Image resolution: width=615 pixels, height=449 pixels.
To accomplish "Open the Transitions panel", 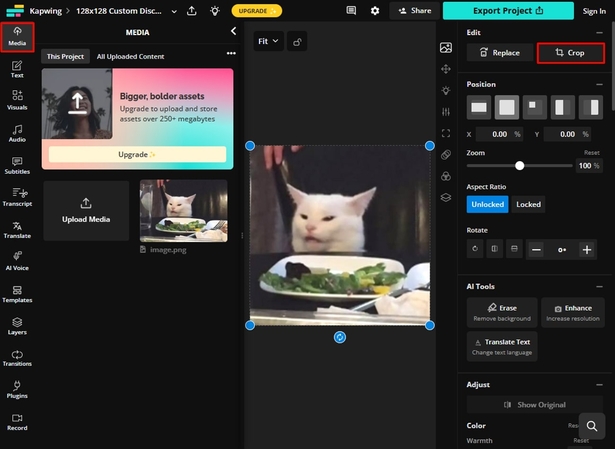I will pos(17,358).
